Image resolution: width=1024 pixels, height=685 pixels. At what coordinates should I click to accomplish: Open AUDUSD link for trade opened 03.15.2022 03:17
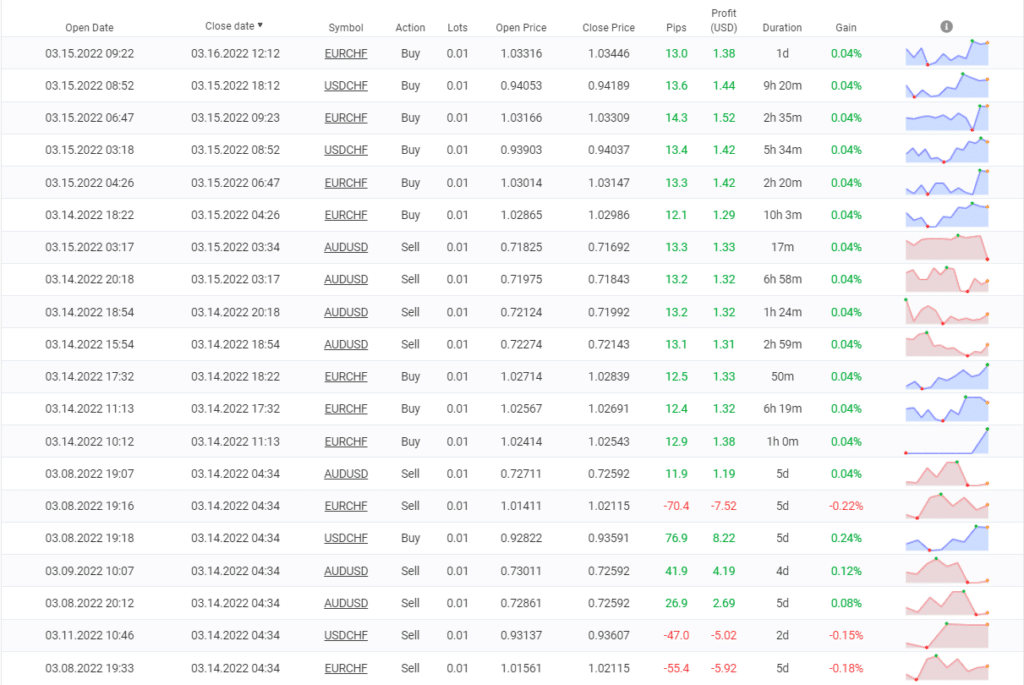pyautogui.click(x=346, y=247)
